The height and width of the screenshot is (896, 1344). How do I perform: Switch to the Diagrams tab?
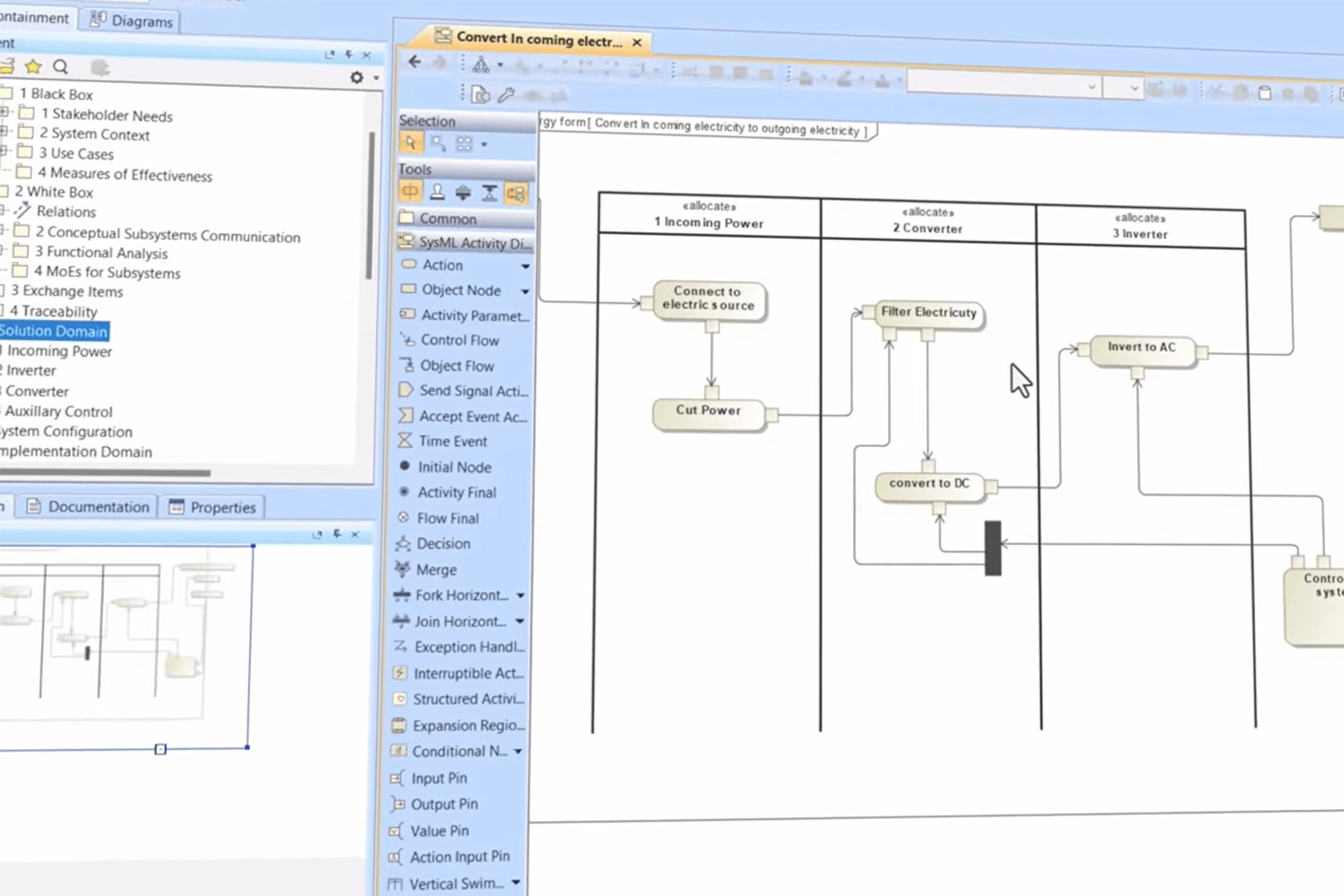(132, 21)
